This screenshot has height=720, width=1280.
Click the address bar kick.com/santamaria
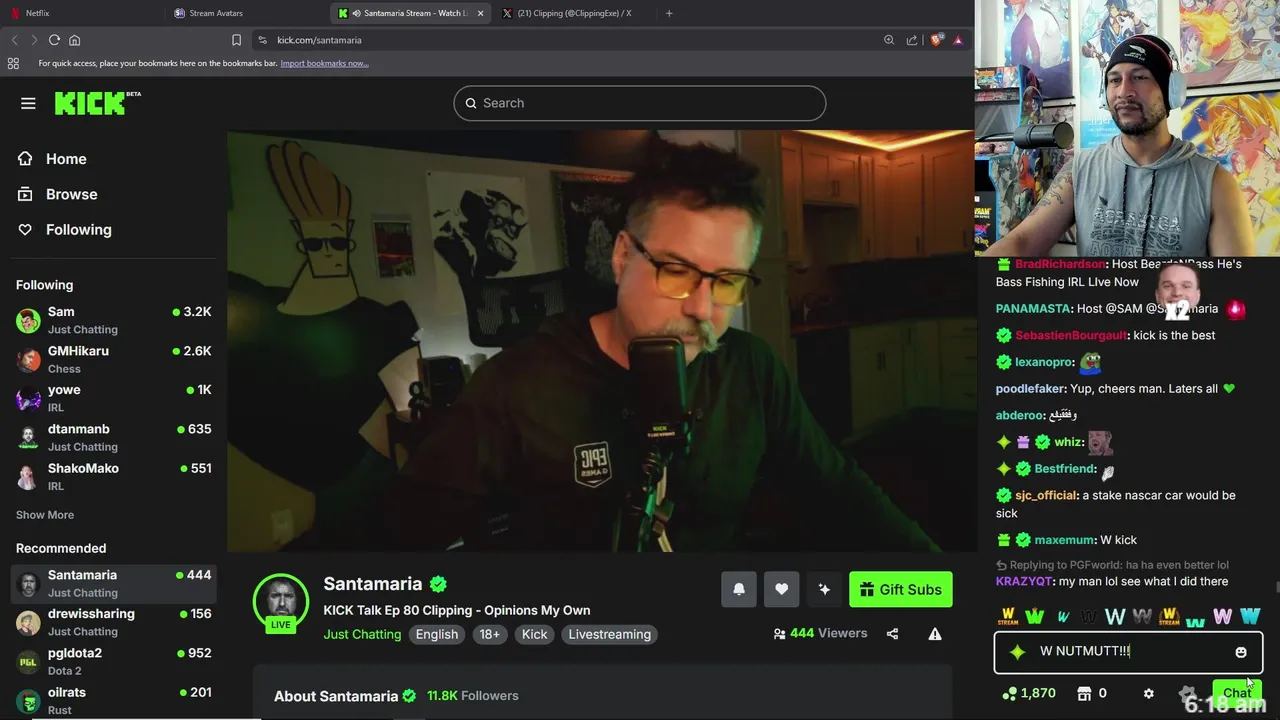click(x=319, y=40)
